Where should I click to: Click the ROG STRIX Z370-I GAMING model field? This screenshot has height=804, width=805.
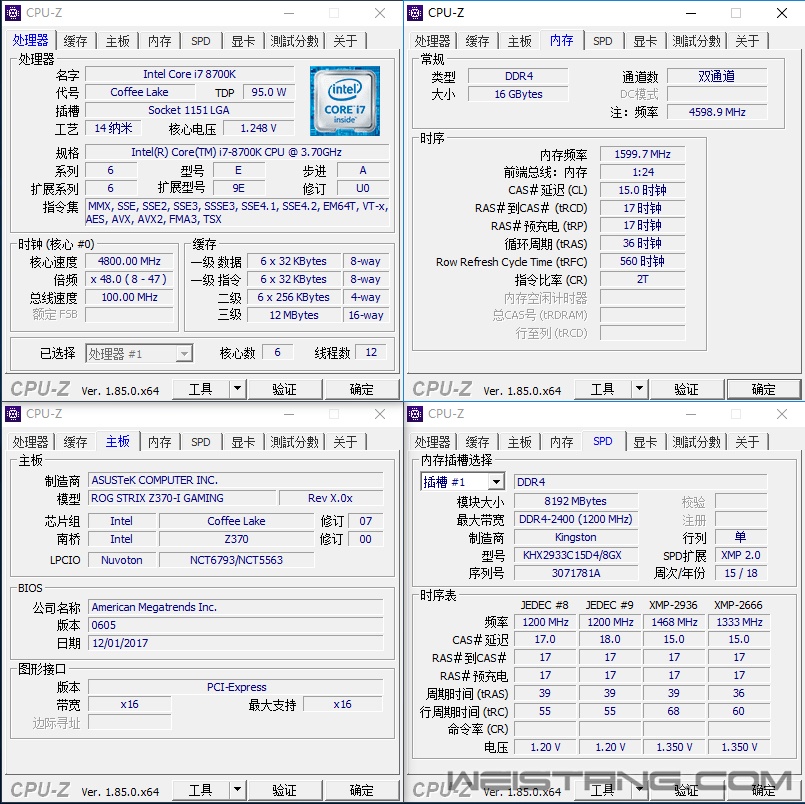tap(182, 498)
